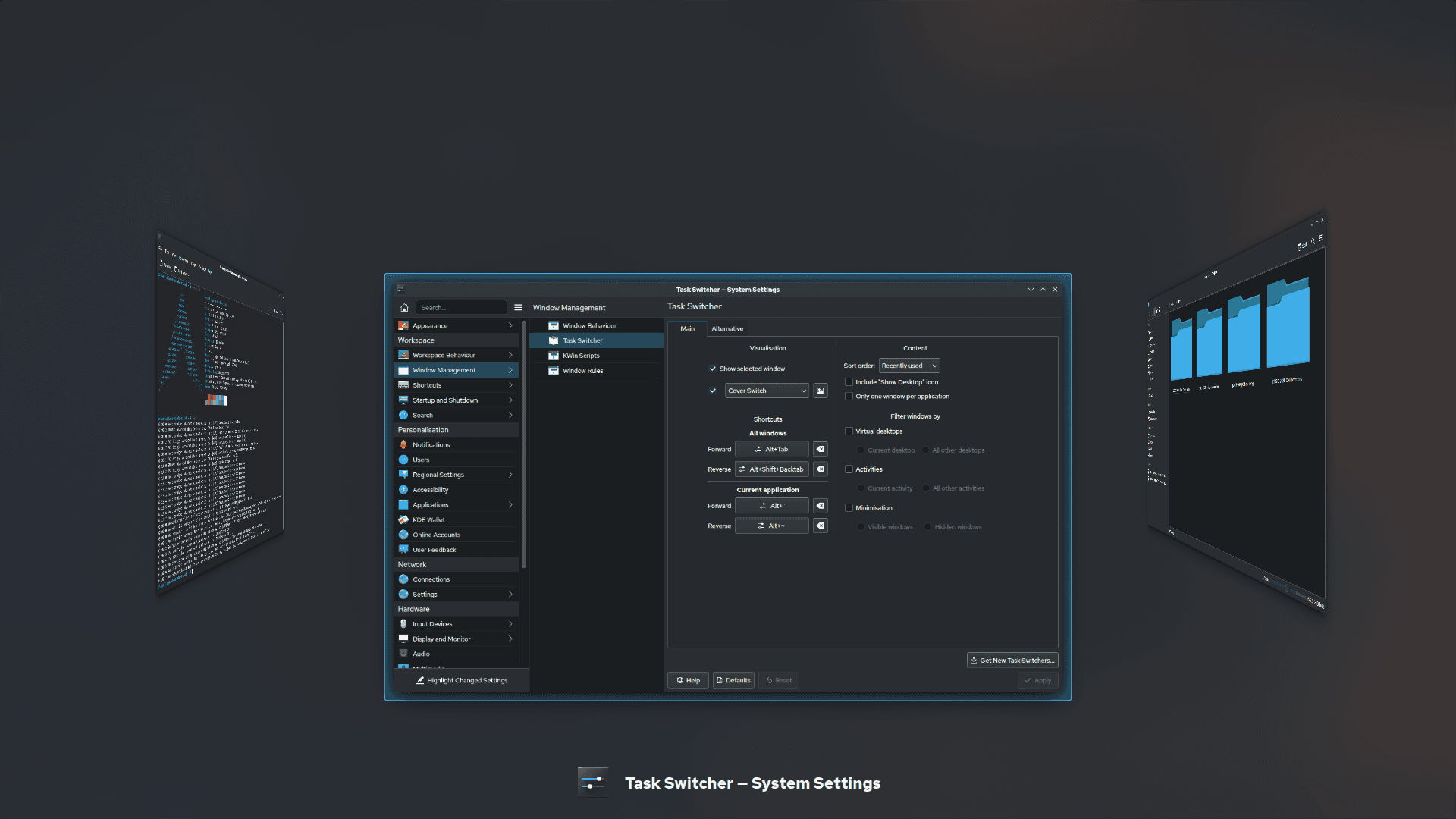This screenshot has width=1456, height=819.
Task: Click the Window Behaviour icon
Action: (554, 326)
